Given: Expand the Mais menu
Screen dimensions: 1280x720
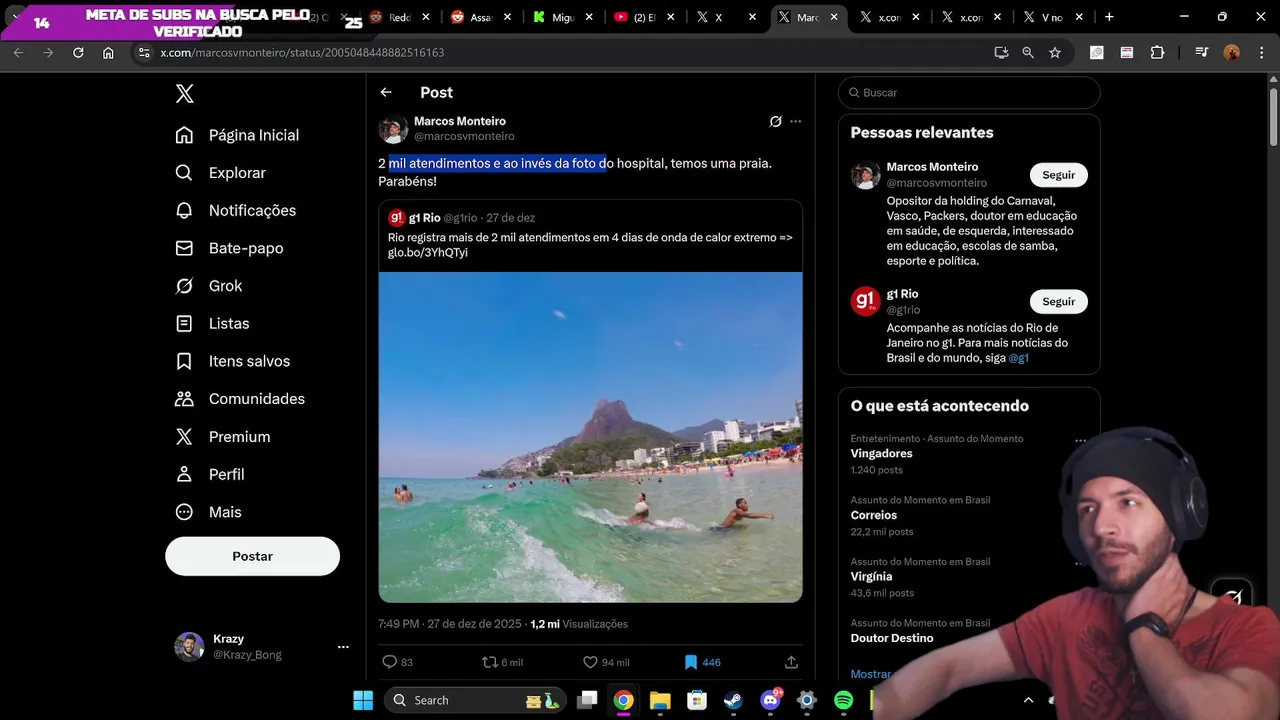Looking at the screenshot, I should coord(209,512).
